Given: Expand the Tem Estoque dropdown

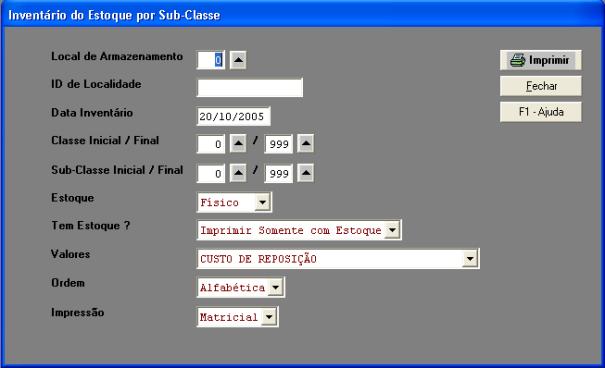Looking at the screenshot, I should tap(299, 230).
